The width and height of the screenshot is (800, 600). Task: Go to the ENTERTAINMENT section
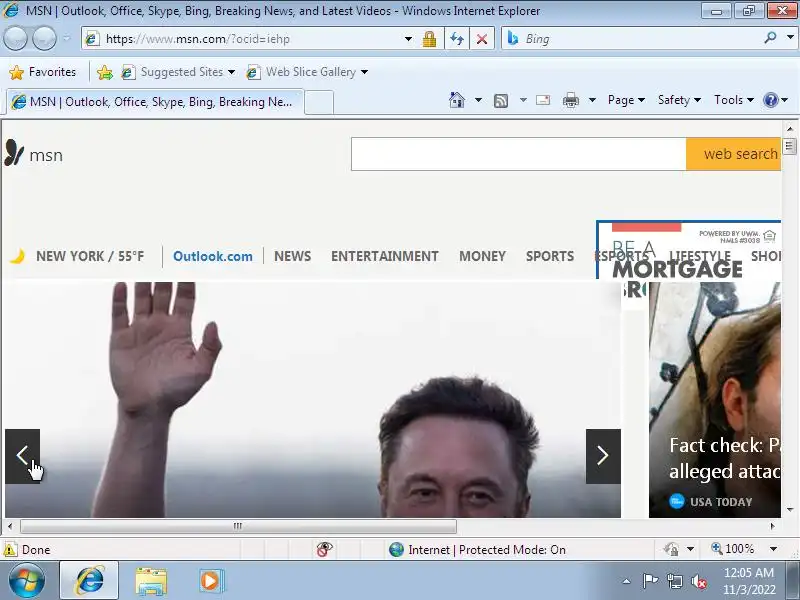385,256
